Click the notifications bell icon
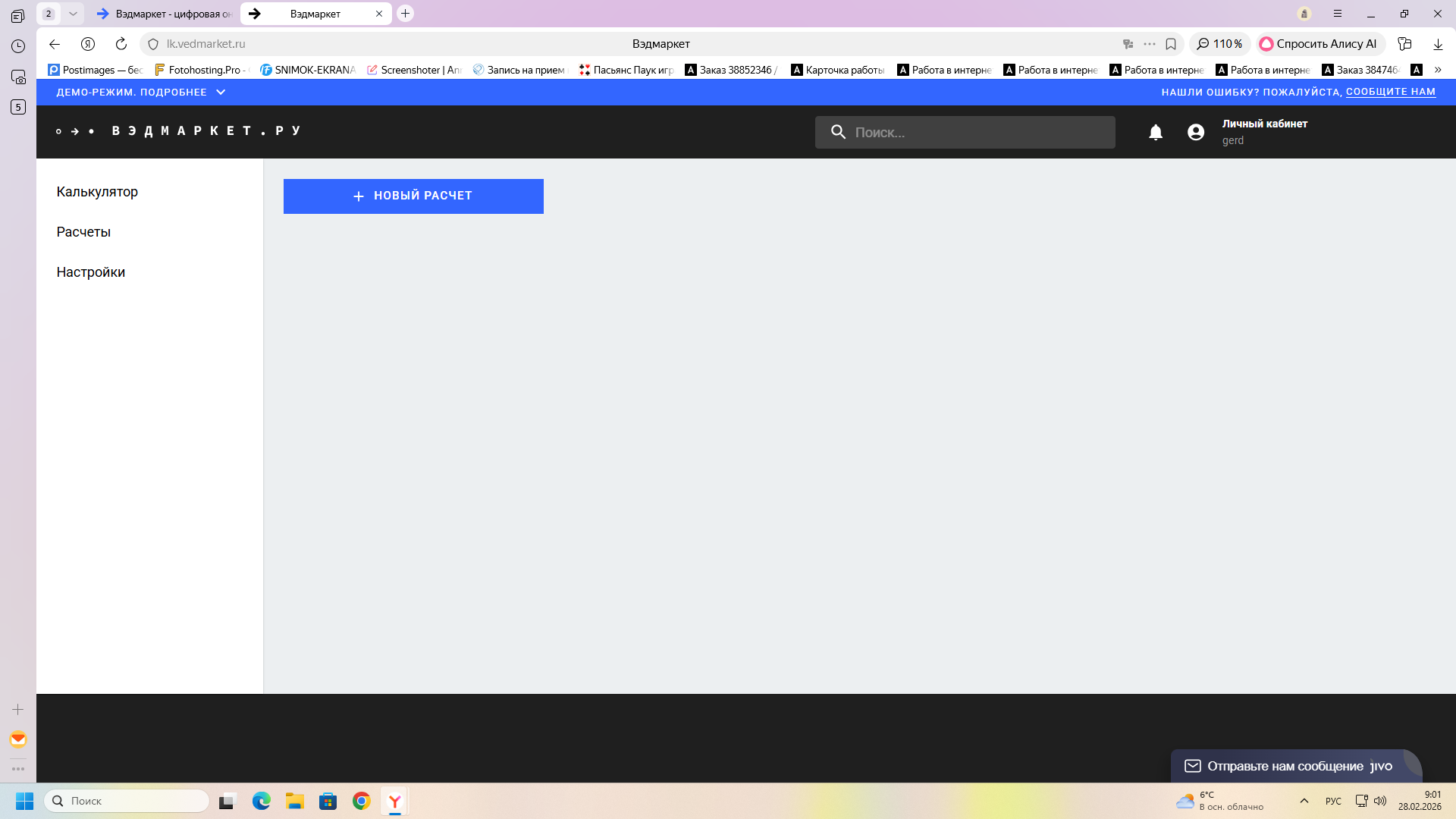This screenshot has height=819, width=1456. pos(1155,133)
